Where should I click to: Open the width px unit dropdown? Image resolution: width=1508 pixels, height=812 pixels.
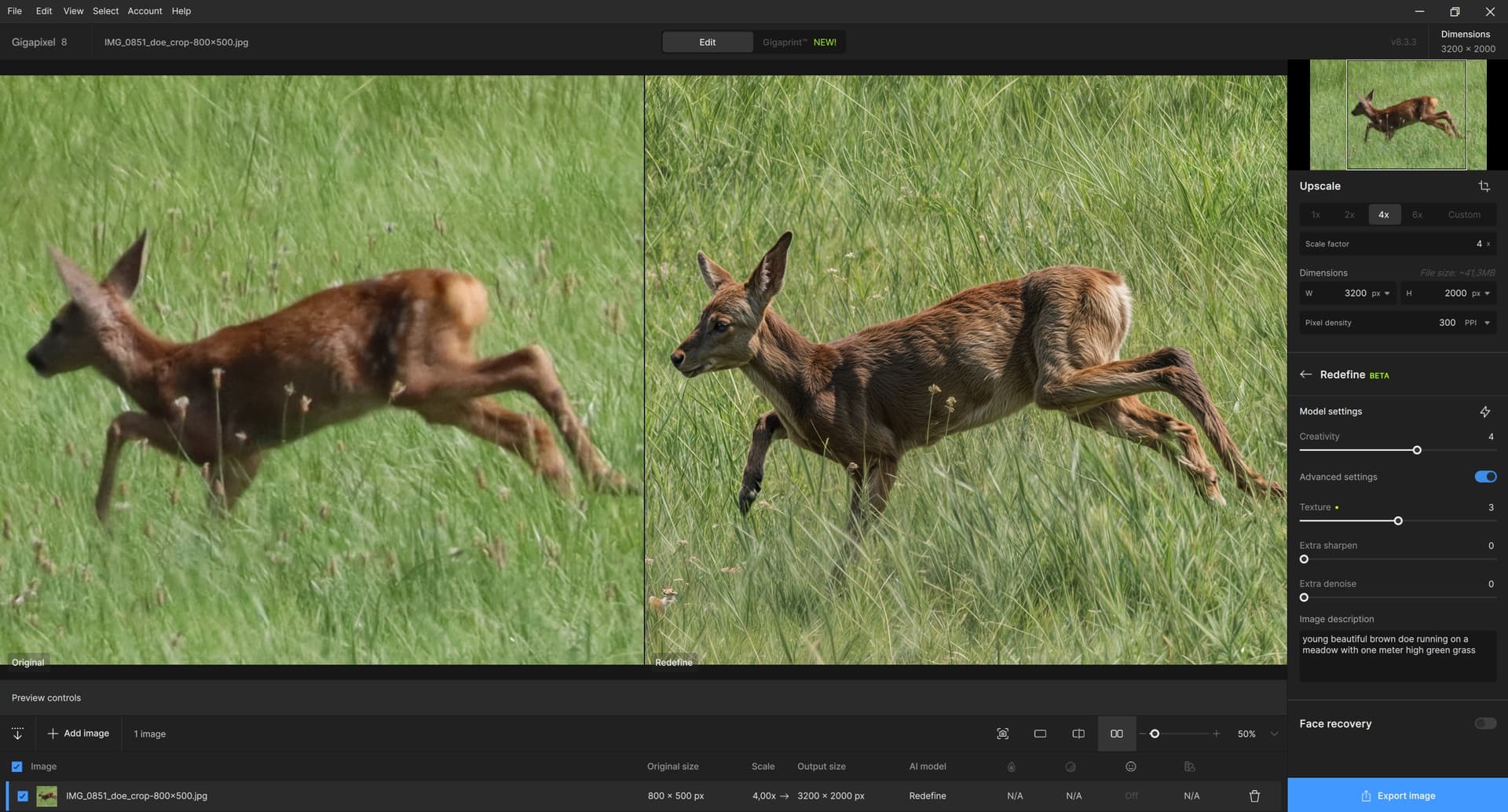pos(1387,294)
